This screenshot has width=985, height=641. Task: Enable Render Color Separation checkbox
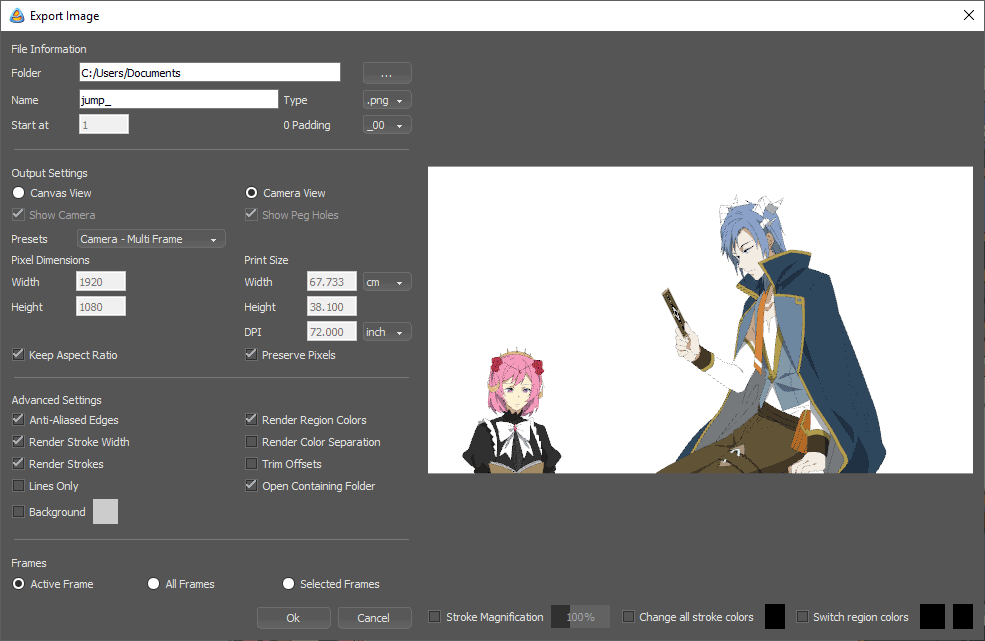click(x=251, y=441)
